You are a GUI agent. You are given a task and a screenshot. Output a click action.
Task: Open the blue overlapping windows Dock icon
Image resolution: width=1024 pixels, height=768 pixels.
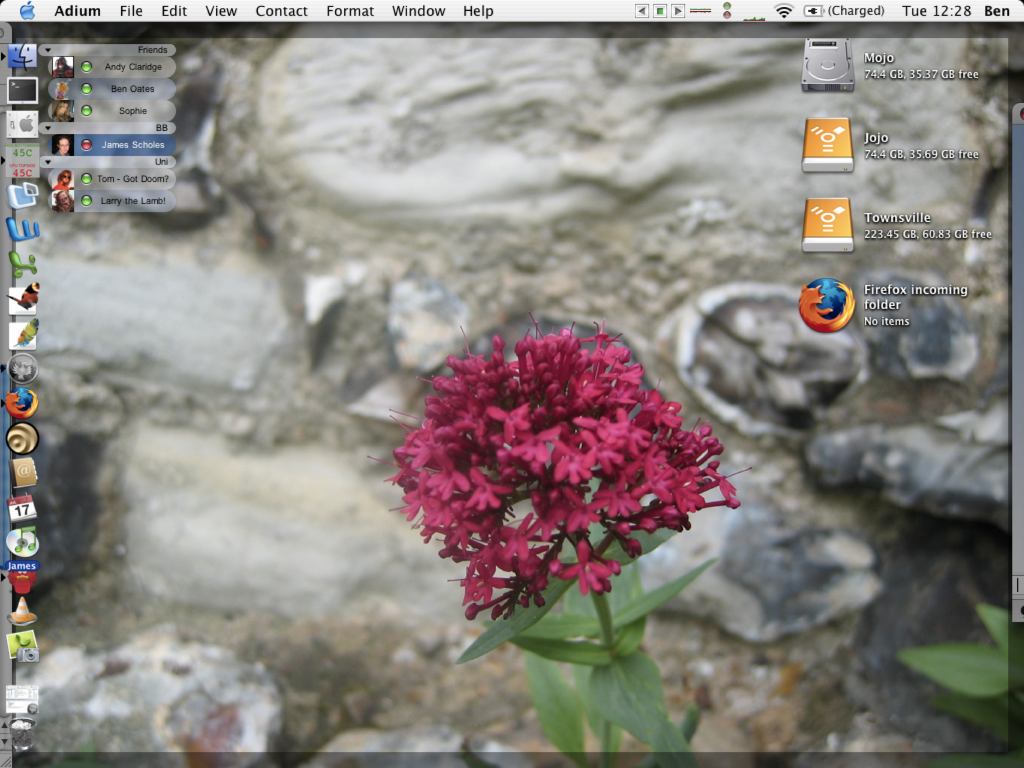pyautogui.click(x=22, y=195)
